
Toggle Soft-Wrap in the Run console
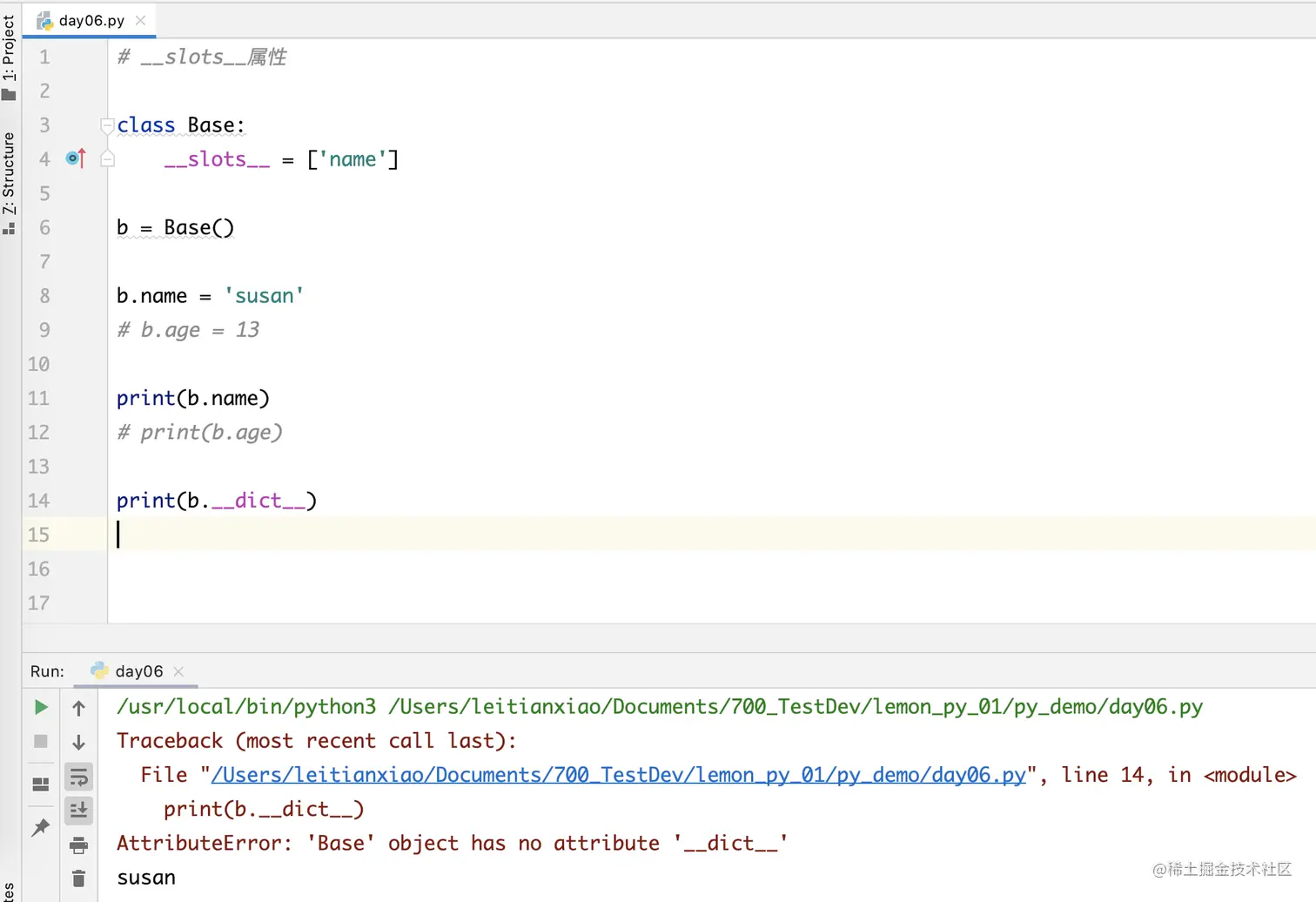(x=78, y=777)
